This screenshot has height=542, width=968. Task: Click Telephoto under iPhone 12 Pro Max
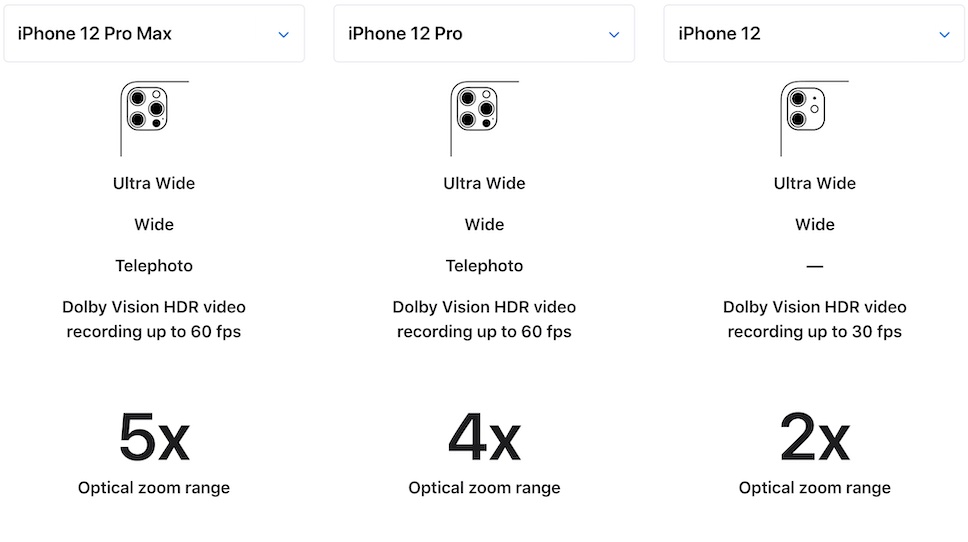pos(154,266)
